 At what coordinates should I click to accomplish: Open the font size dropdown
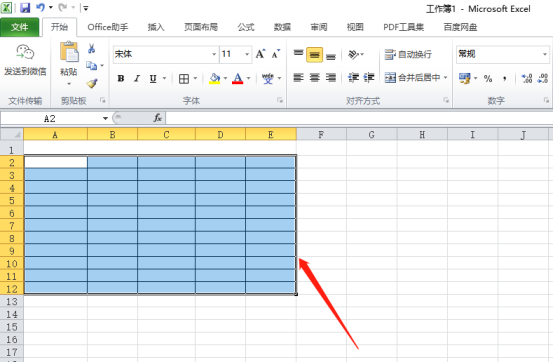(x=247, y=54)
